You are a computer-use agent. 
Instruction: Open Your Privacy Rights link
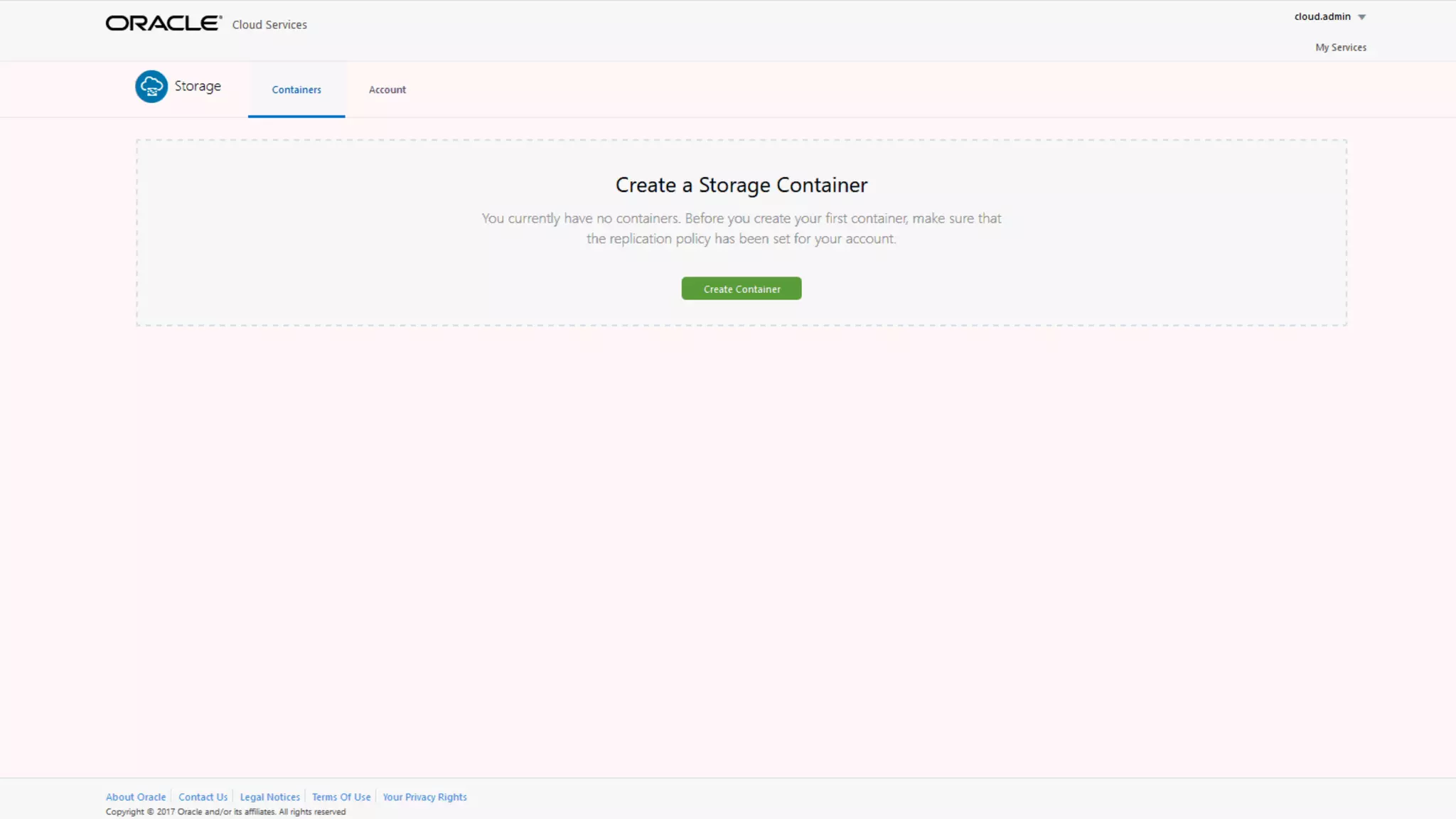click(424, 797)
